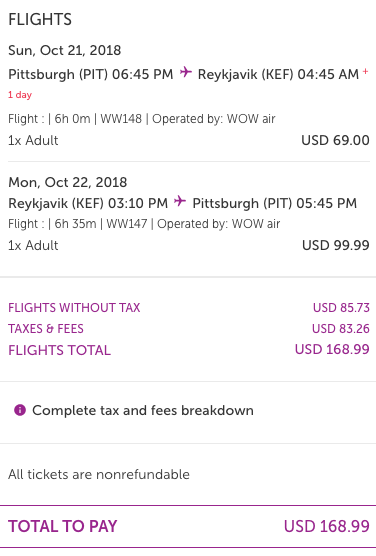Click the red plus next-day indicator
This screenshot has height=556, width=376.
click(365, 72)
